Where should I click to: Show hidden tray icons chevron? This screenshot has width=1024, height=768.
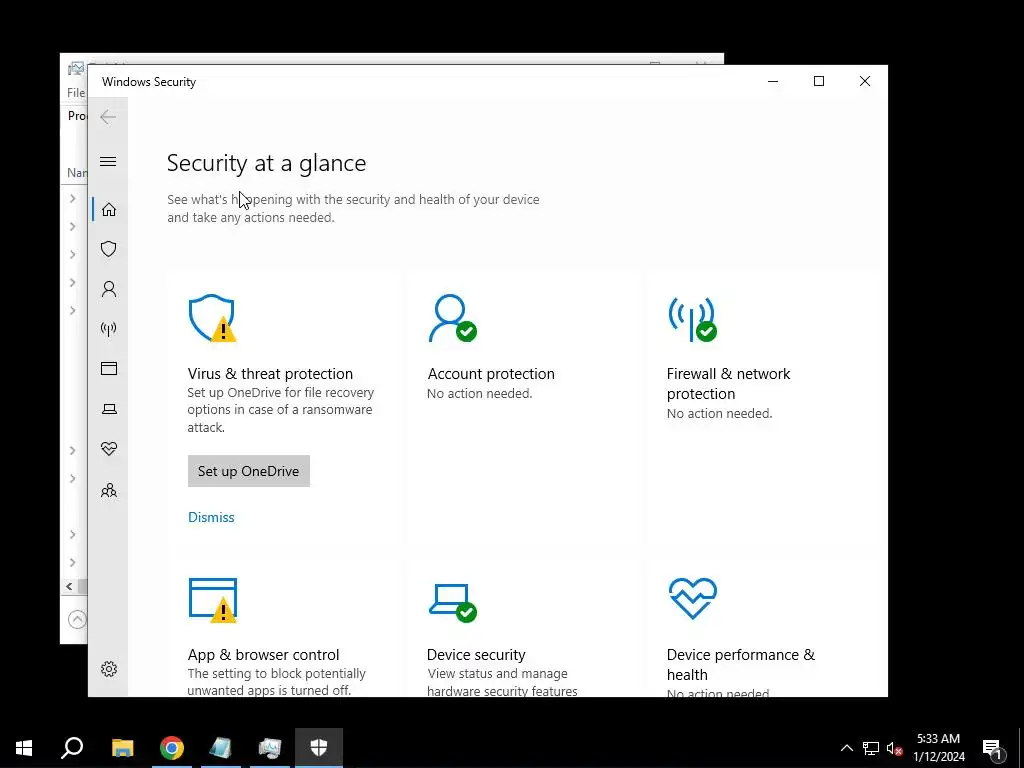tap(846, 748)
